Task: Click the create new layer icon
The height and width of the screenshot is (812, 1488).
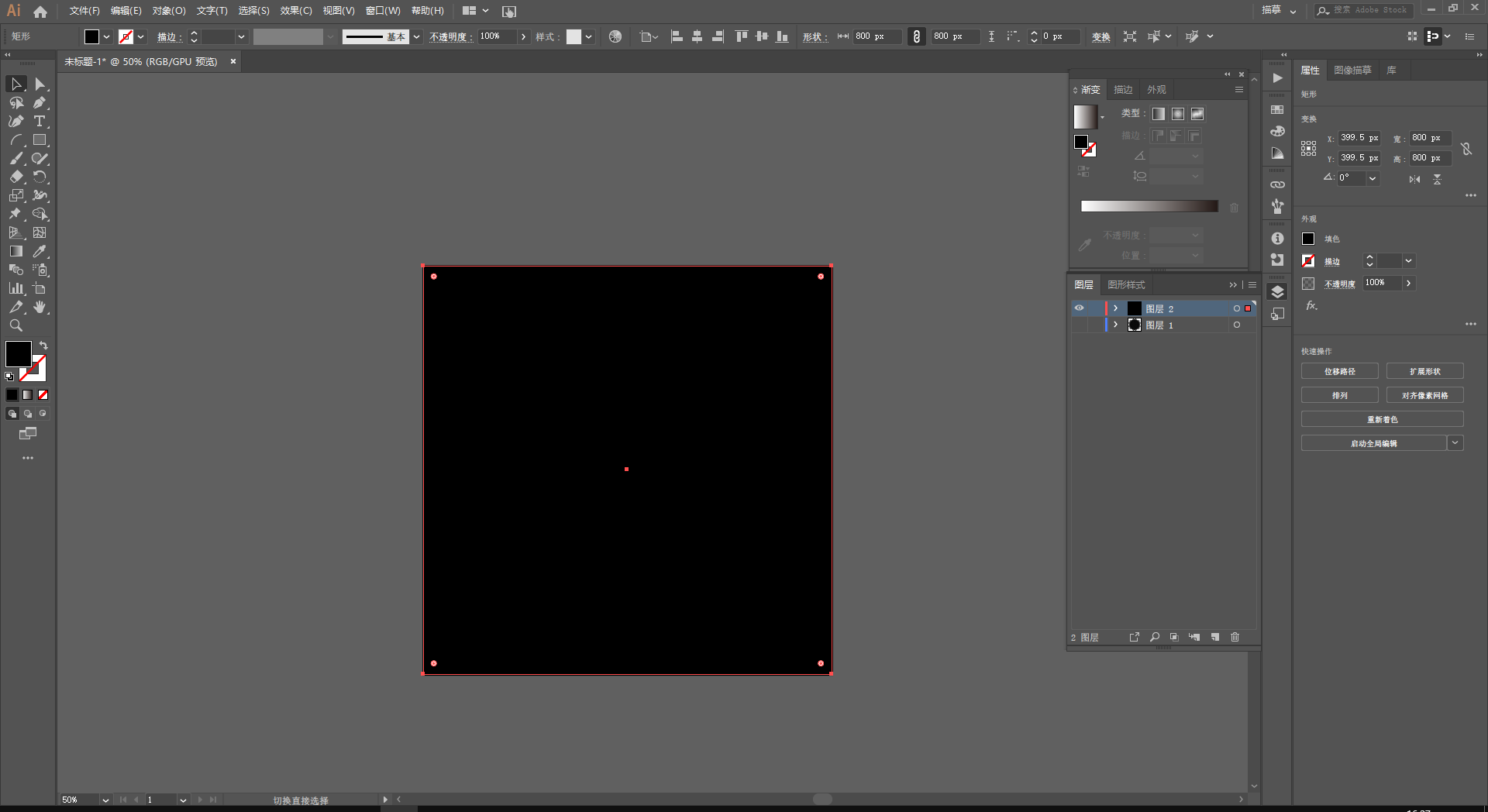Action: pyautogui.click(x=1214, y=637)
